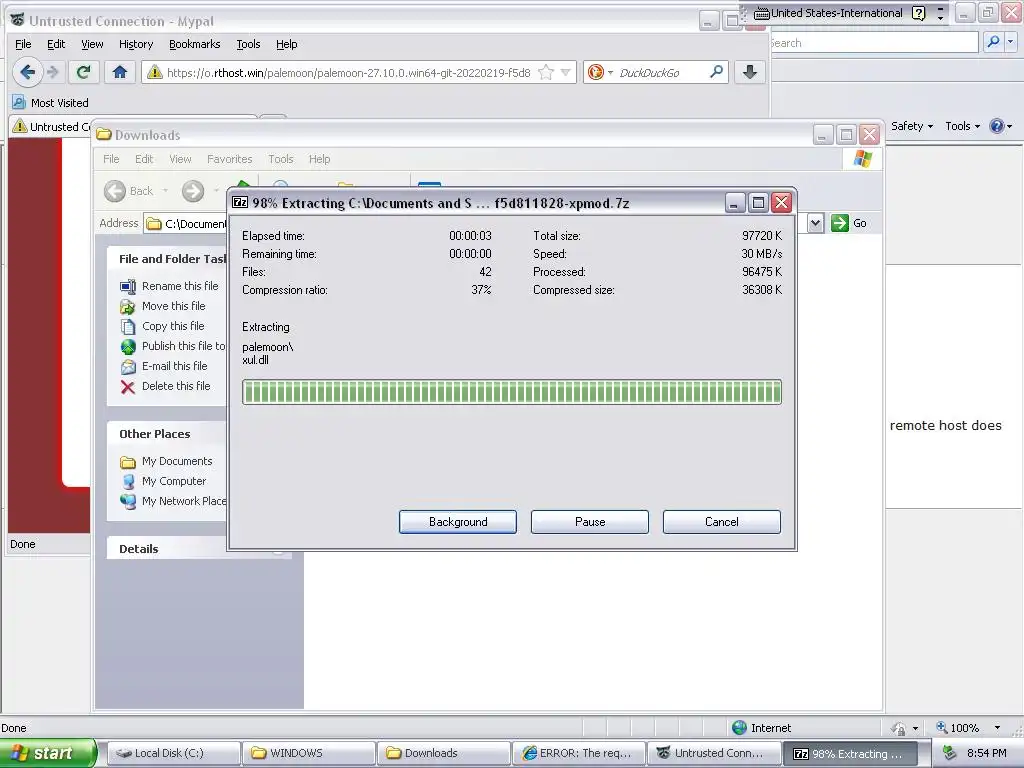The height and width of the screenshot is (768, 1024).
Task: Click the Internet zone status indicator
Action: (x=761, y=728)
